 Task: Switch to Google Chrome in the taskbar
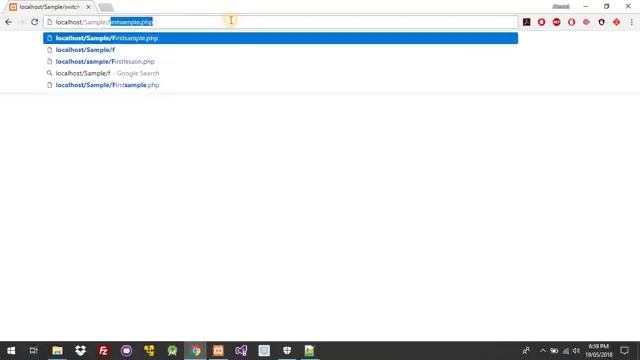click(196, 351)
